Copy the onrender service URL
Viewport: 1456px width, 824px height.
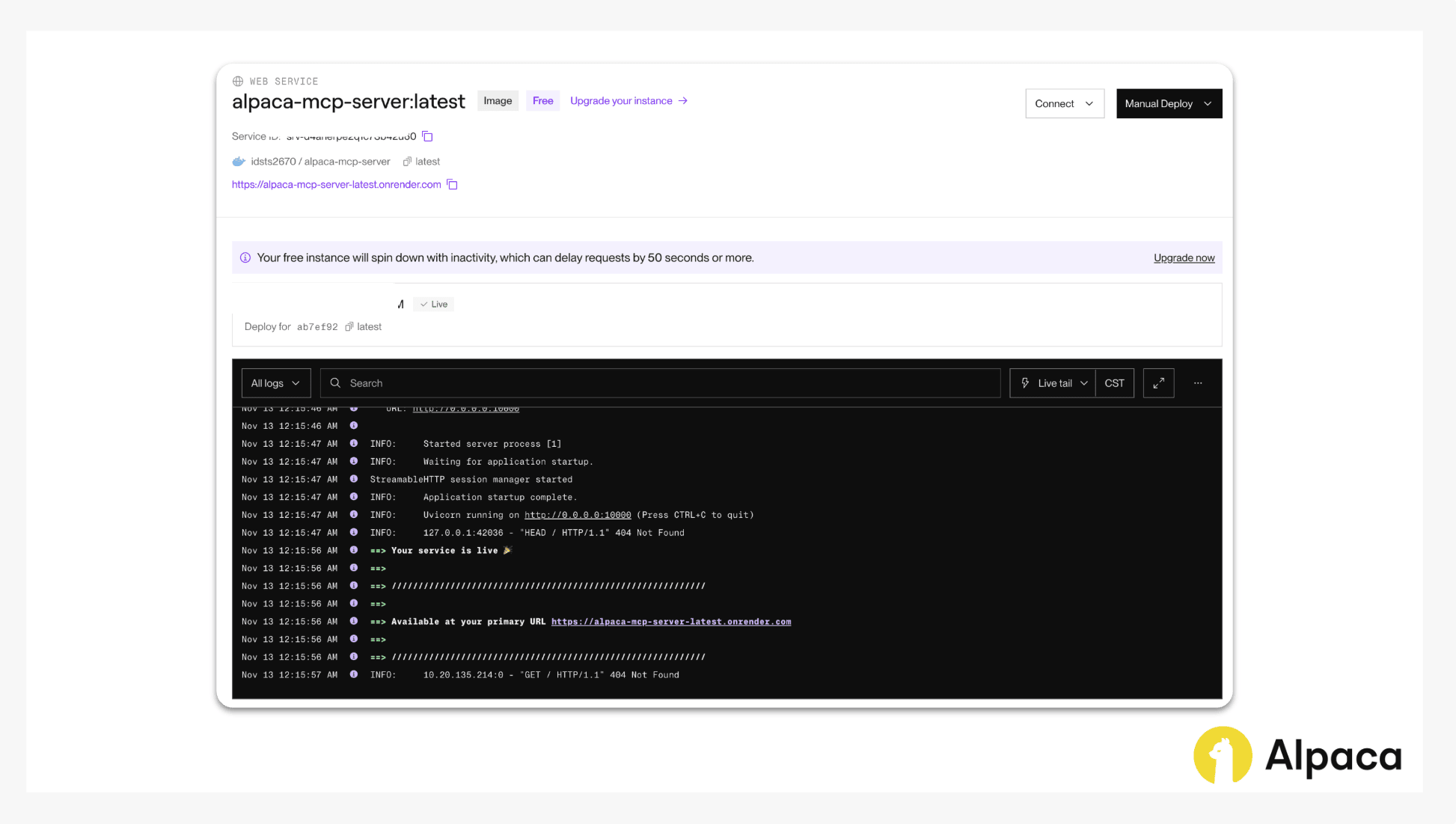(x=452, y=184)
